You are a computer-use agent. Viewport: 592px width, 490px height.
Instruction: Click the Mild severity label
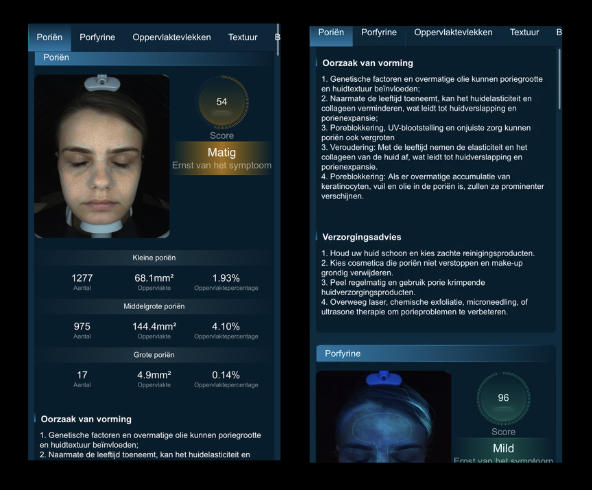(503, 448)
